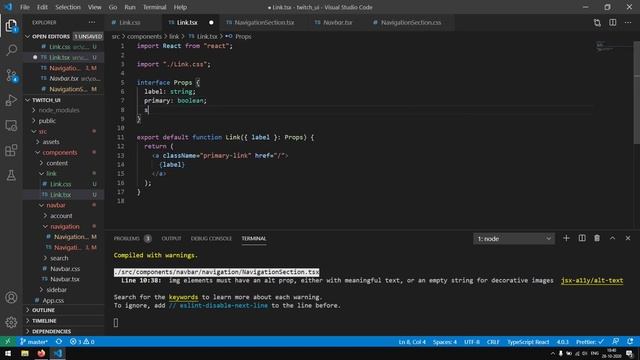Change line ending via CRLF item
Image resolution: width=640 pixels, height=360 pixels.
[493, 342]
